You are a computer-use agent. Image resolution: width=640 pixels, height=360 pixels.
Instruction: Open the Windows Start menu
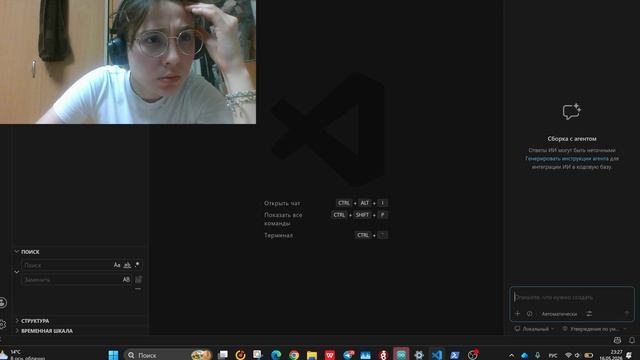113,355
